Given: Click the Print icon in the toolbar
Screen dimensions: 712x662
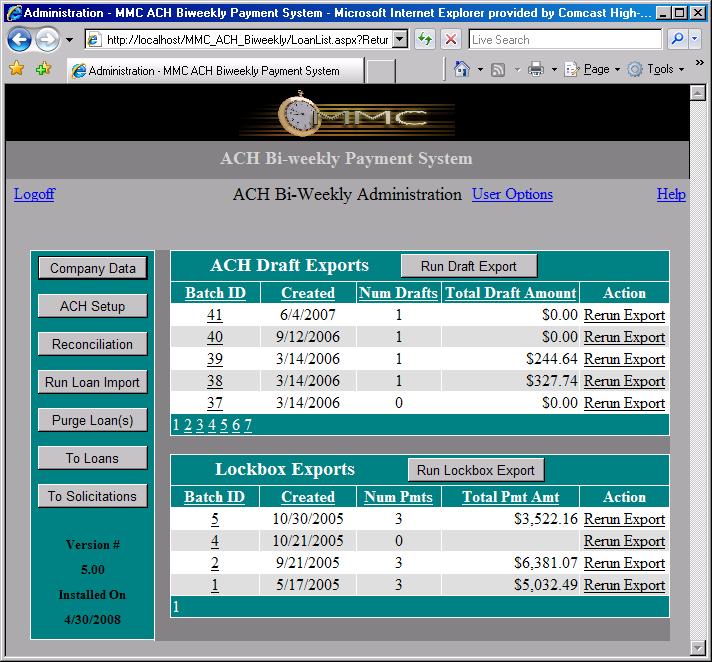Looking at the screenshot, I should tap(536, 70).
